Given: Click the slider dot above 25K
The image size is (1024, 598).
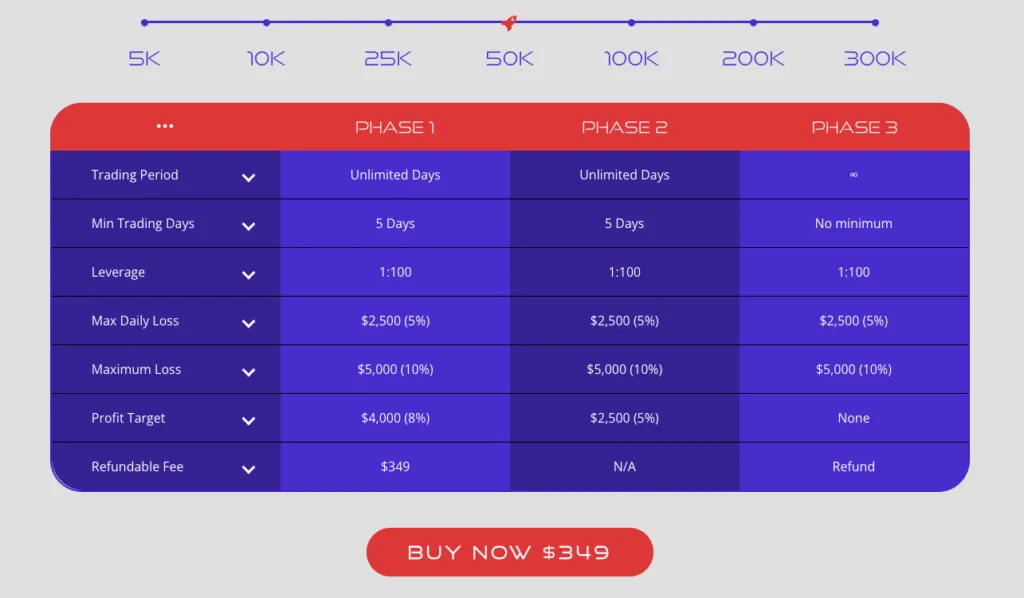Looking at the screenshot, I should [x=387, y=21].
